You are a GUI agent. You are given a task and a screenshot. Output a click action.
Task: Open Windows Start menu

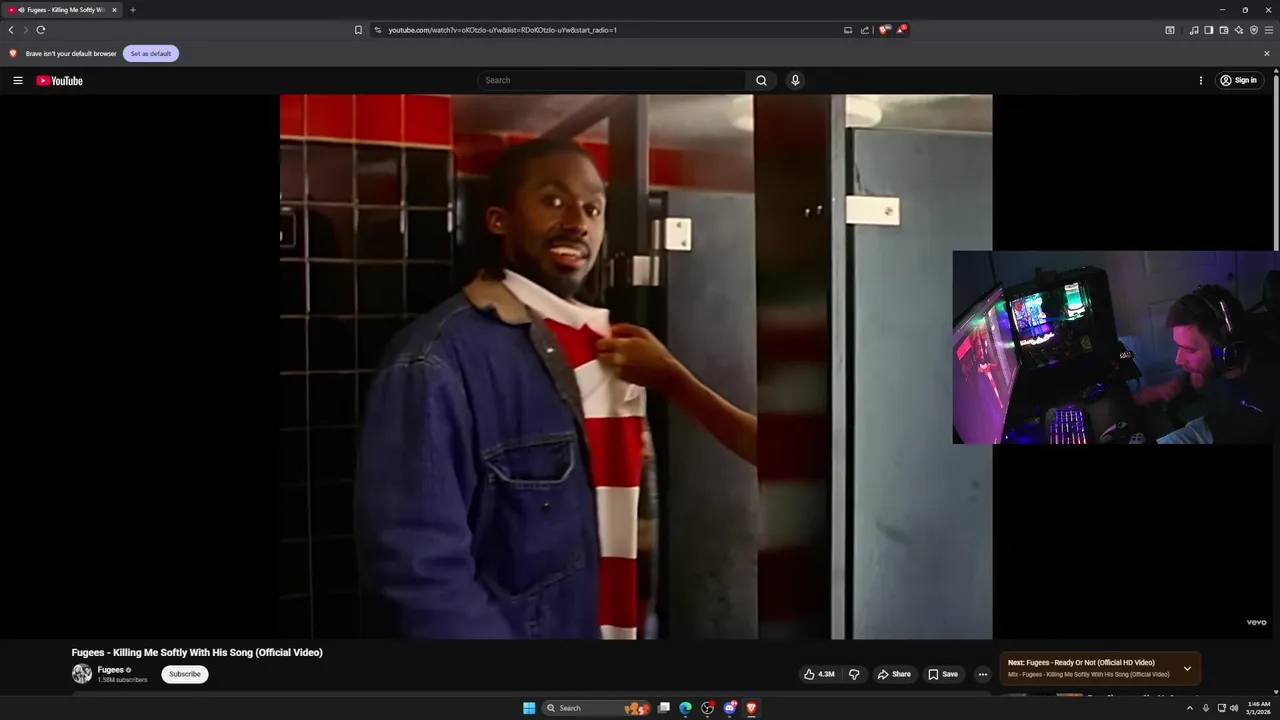(x=529, y=708)
